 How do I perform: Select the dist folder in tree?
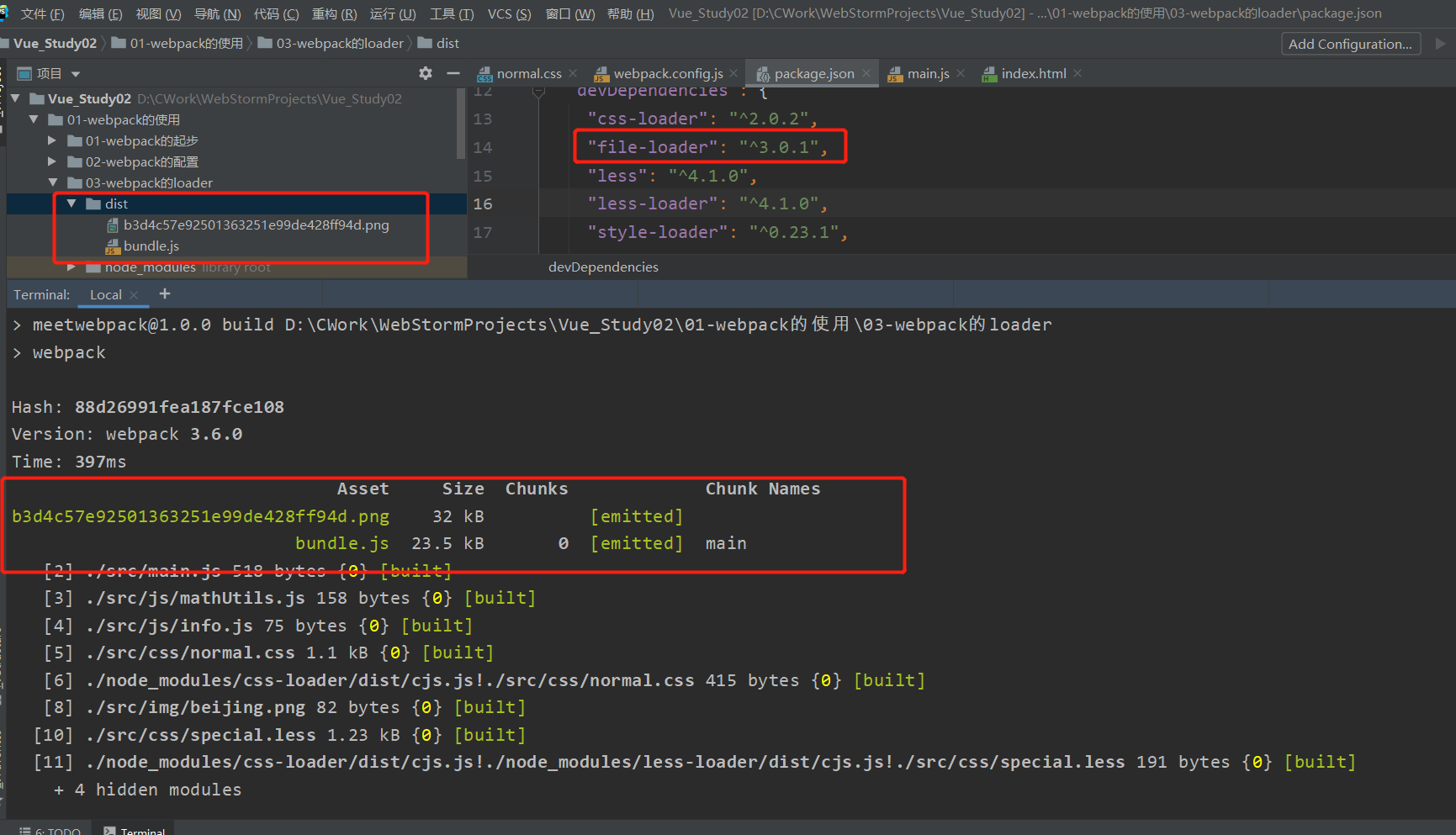(236, 203)
